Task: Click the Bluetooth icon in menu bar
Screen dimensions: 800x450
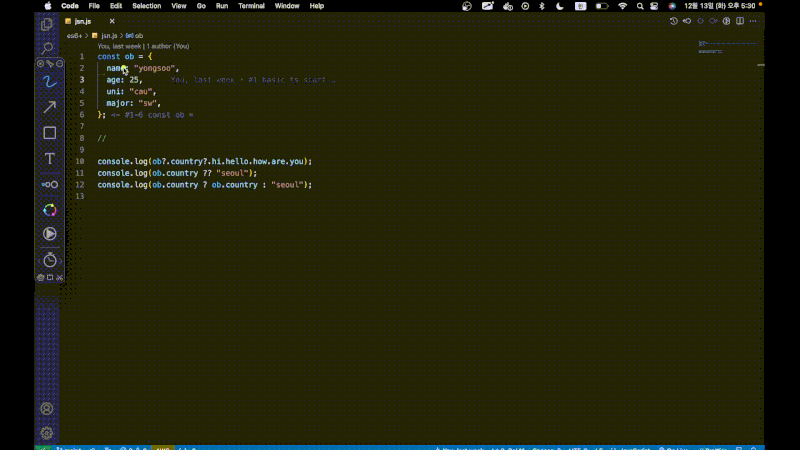Action: (x=542, y=6)
